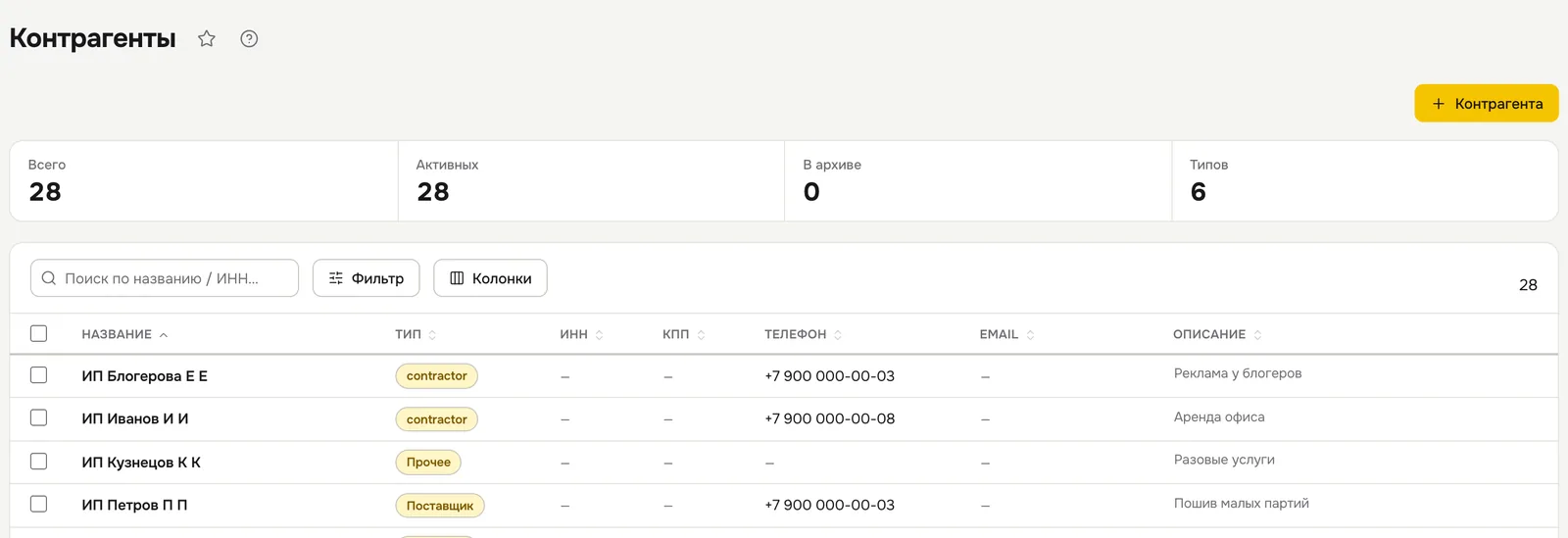Open the В архиве 0 summary card
This screenshot has height=538, width=1568.
pos(978,181)
